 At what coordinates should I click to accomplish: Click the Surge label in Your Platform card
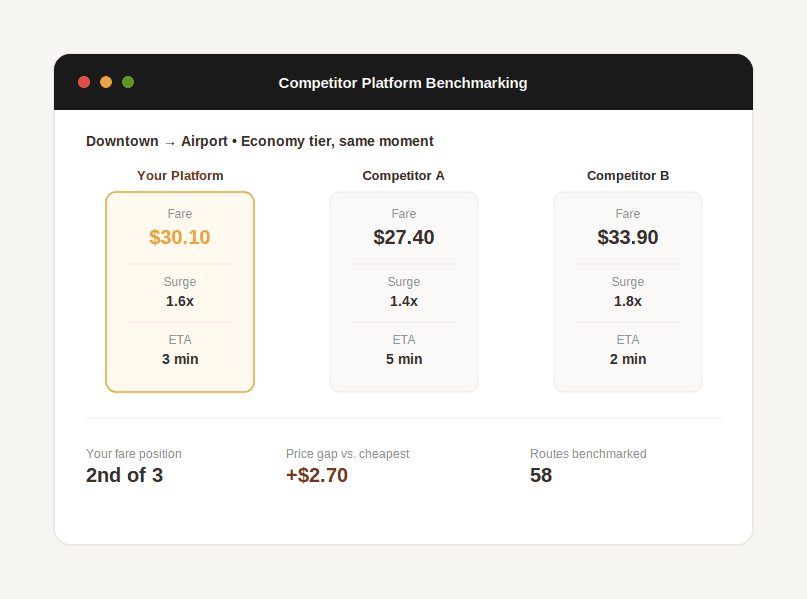click(180, 282)
